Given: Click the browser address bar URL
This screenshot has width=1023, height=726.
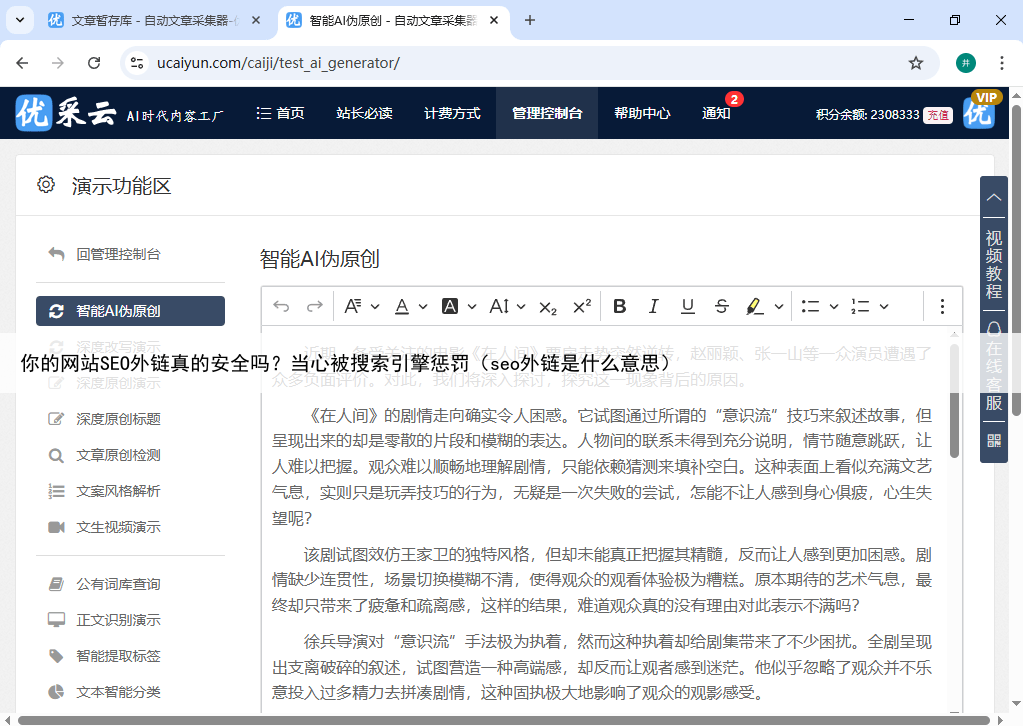Looking at the screenshot, I should 278,63.
